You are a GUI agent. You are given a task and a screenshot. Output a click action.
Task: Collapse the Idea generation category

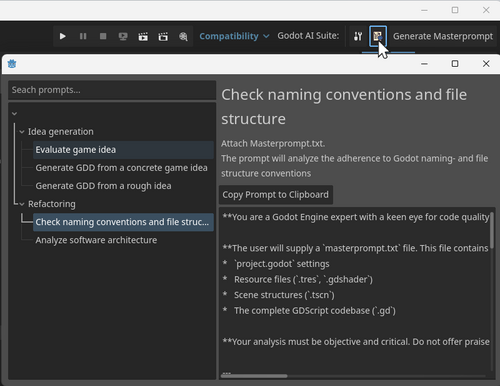tap(22, 132)
